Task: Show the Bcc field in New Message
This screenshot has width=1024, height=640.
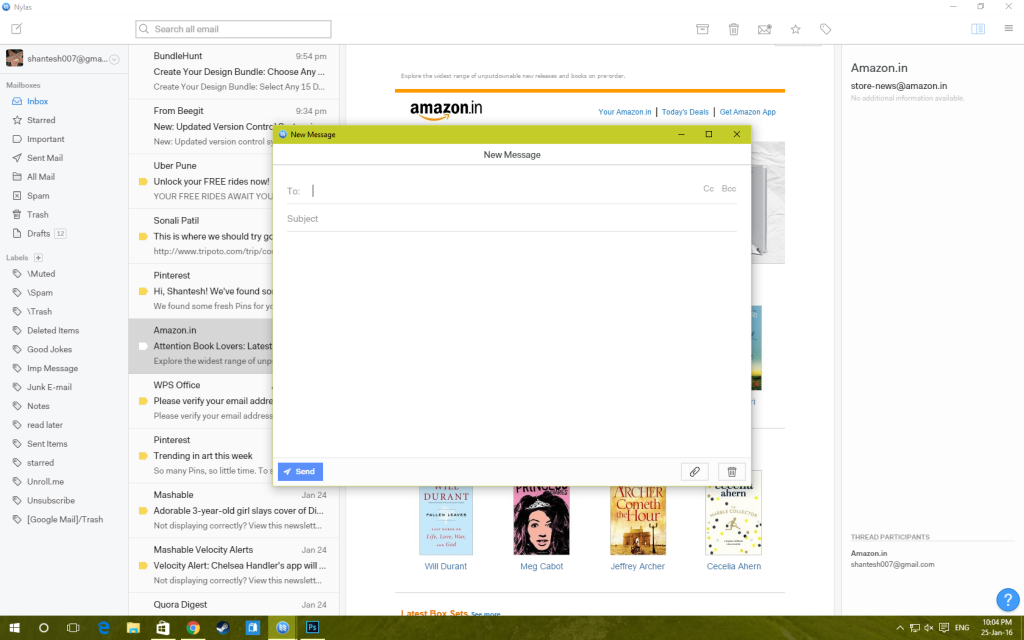Action: (x=729, y=189)
